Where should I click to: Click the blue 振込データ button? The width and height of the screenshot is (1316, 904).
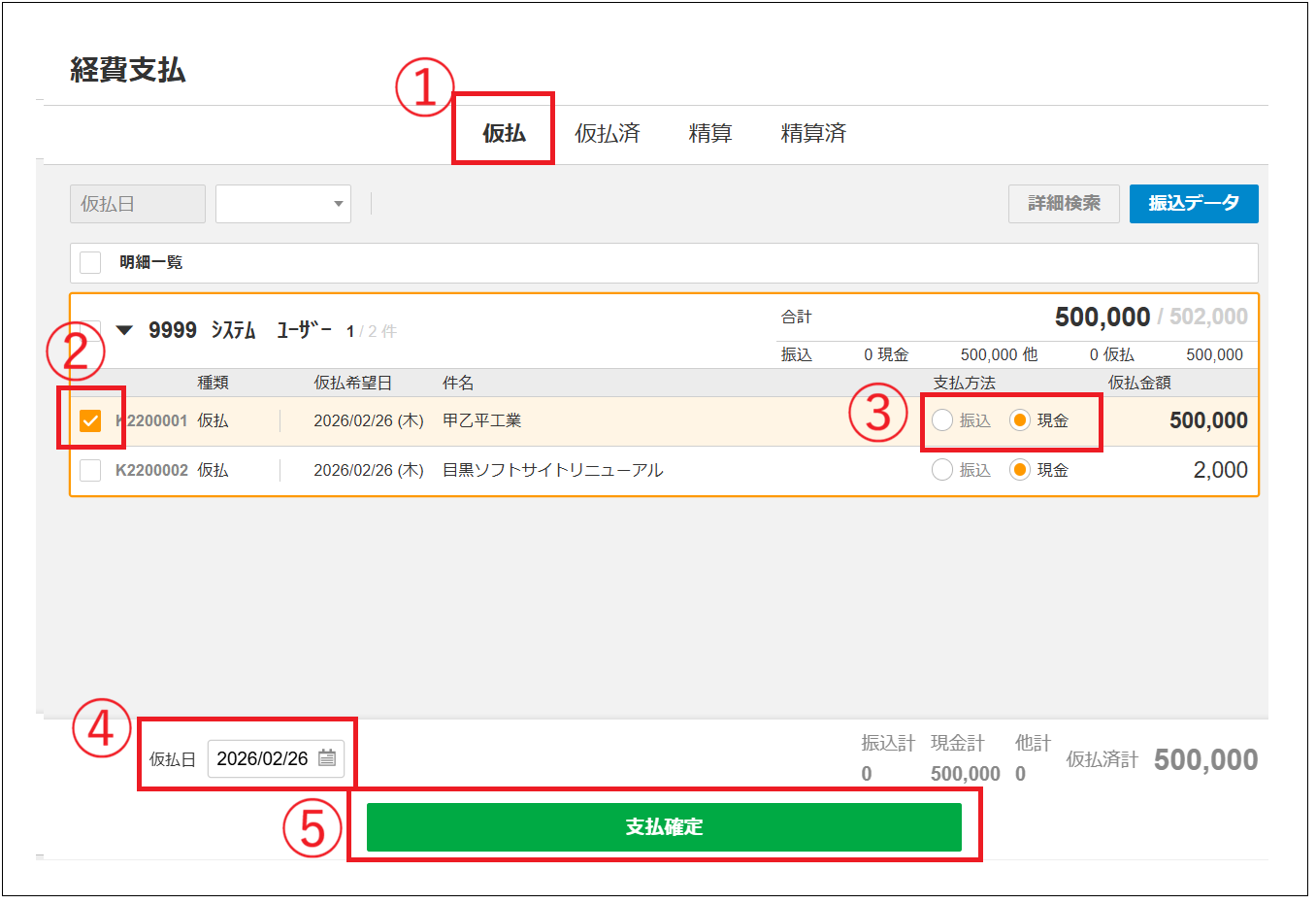point(1194,204)
